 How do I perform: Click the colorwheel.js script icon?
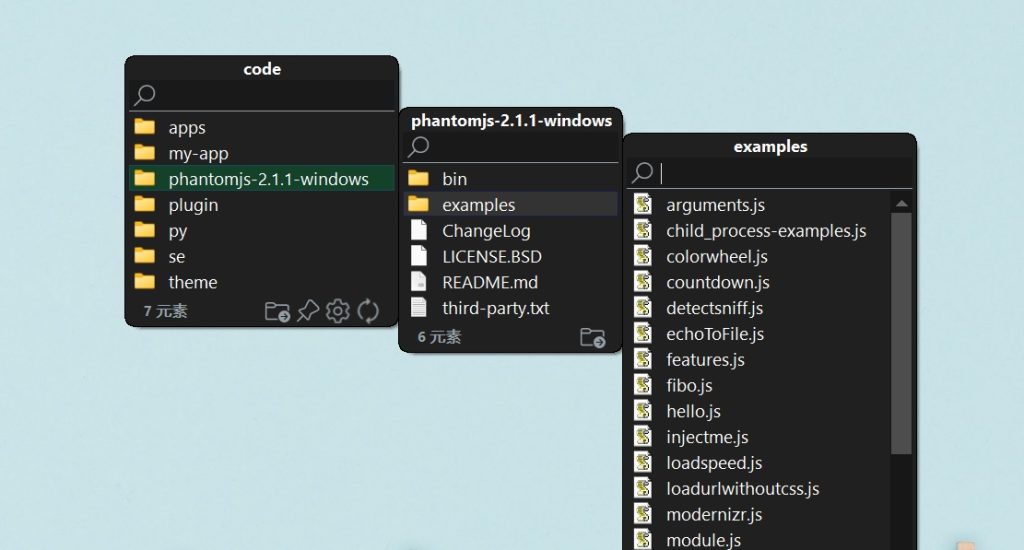[643, 256]
